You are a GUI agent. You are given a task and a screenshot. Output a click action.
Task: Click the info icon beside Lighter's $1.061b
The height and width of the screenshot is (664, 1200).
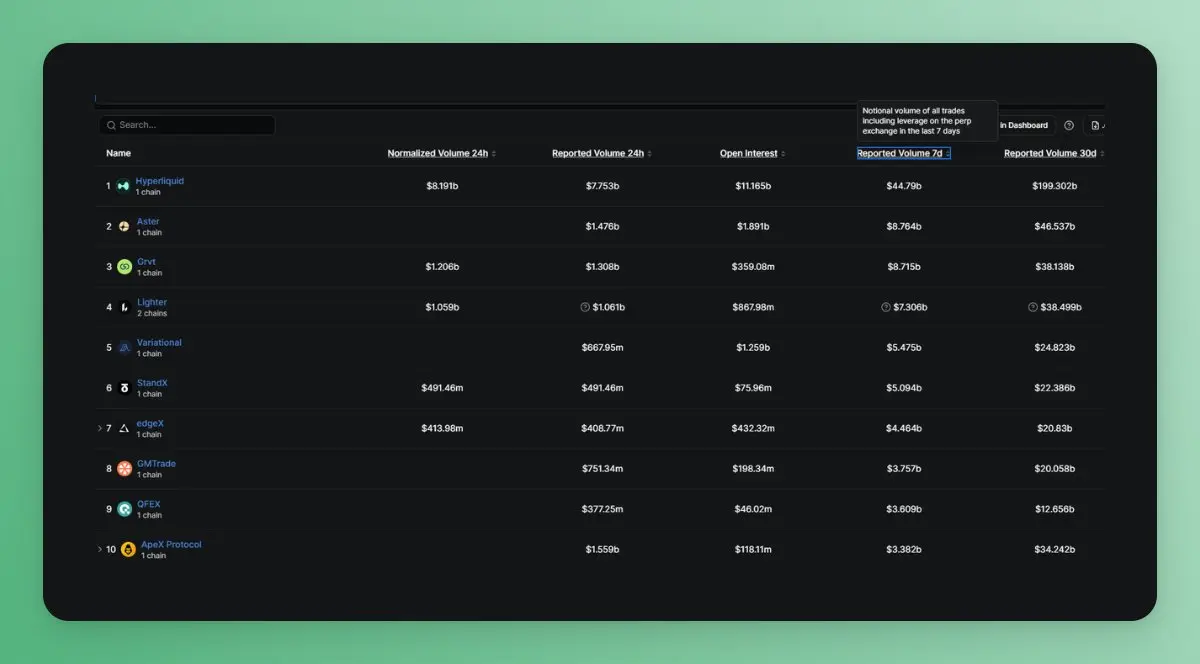tap(585, 307)
